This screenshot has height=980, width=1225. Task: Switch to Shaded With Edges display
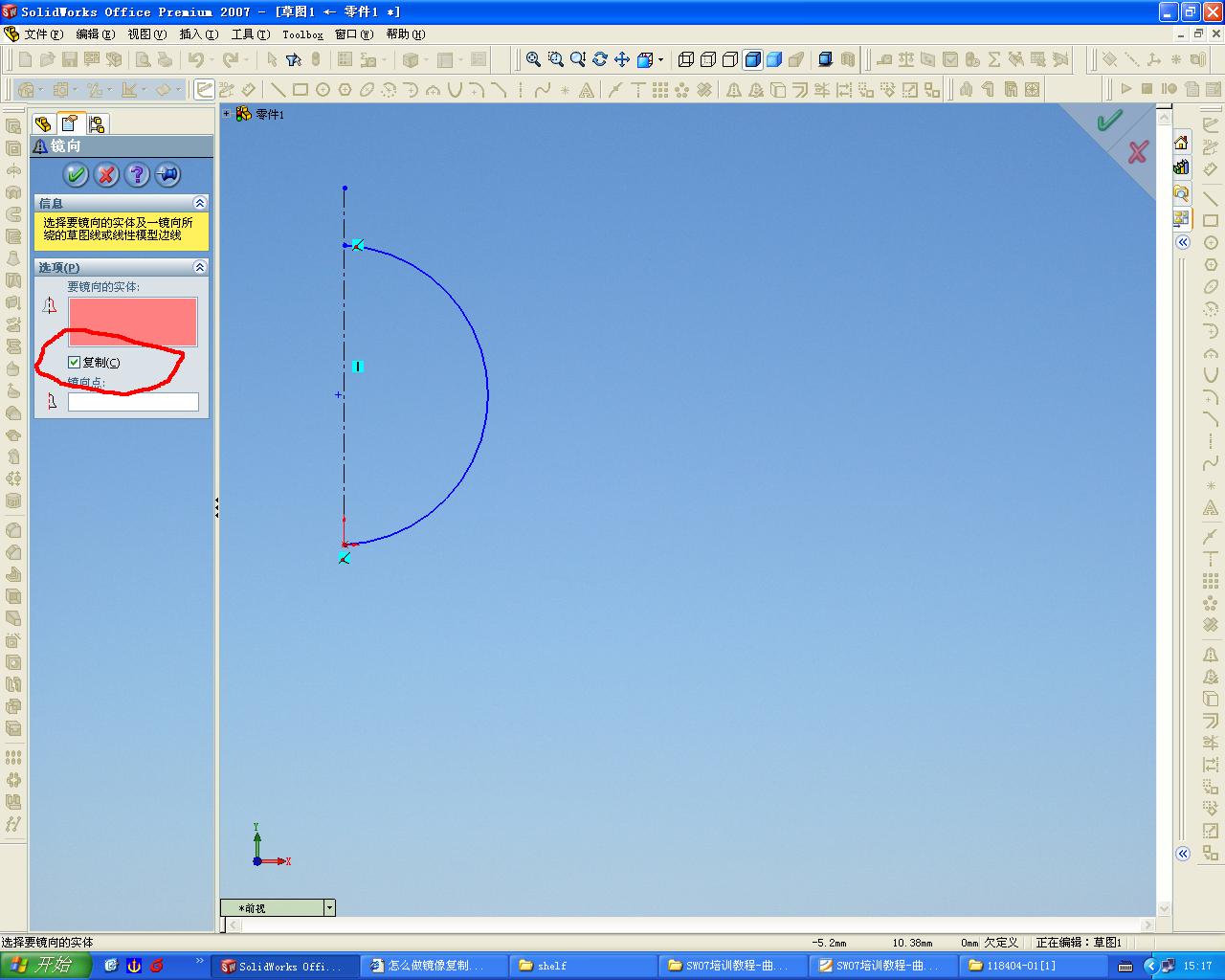tap(752, 59)
